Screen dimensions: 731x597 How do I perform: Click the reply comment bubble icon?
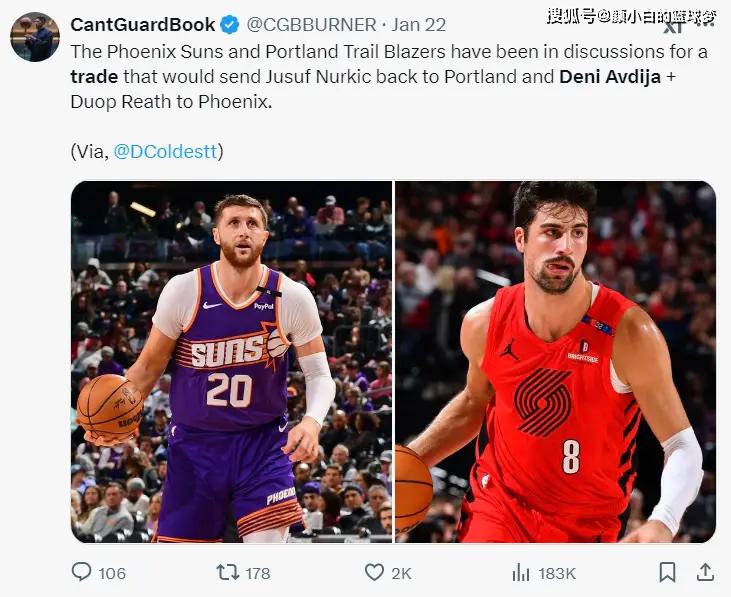82,572
